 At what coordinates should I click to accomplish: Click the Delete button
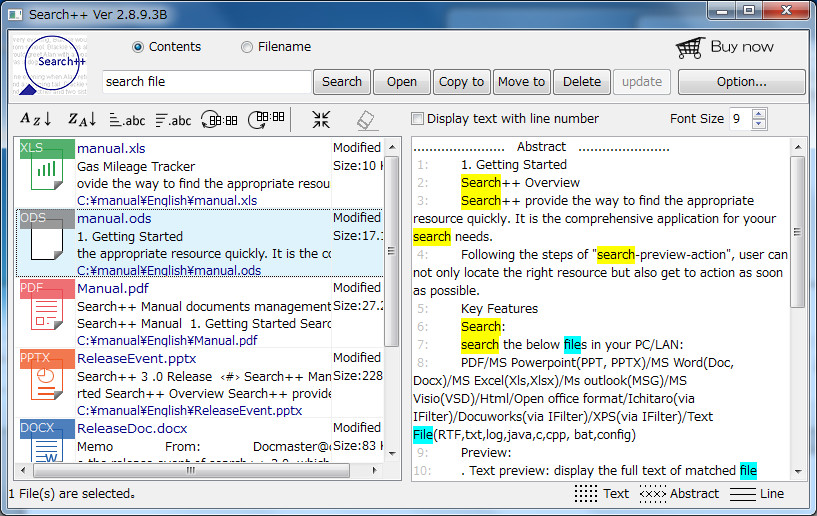[581, 82]
